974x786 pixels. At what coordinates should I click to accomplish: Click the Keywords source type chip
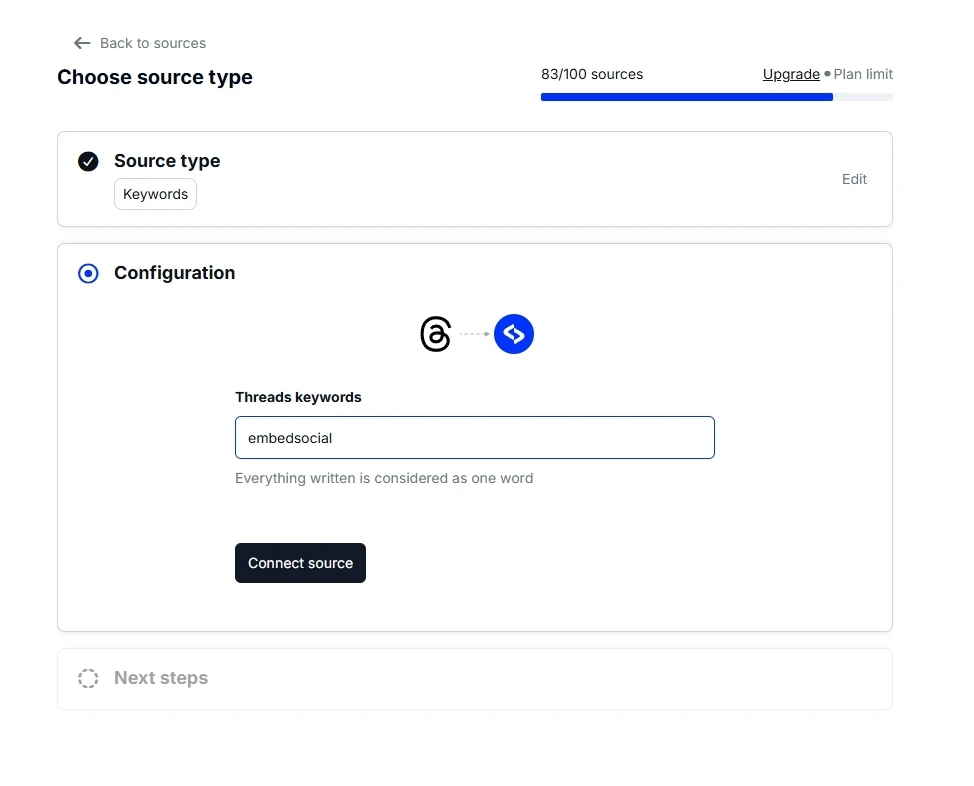tap(155, 194)
